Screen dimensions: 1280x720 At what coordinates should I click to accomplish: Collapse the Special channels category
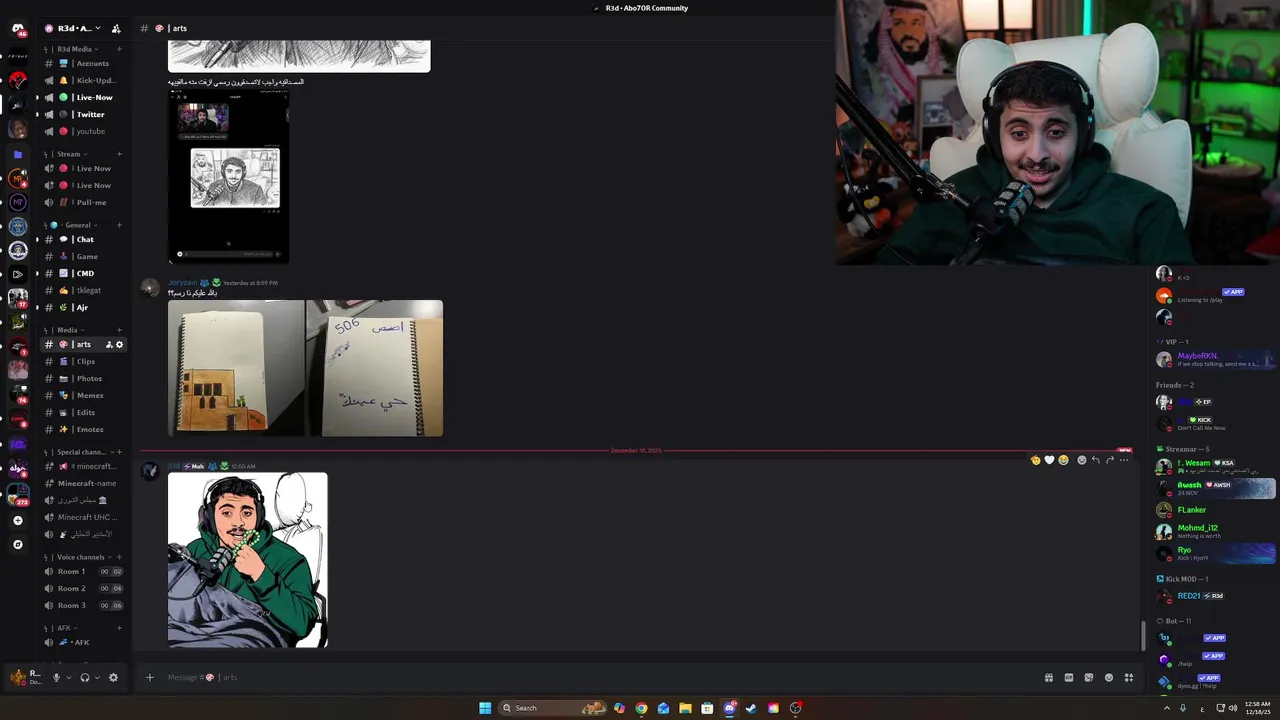click(80, 452)
